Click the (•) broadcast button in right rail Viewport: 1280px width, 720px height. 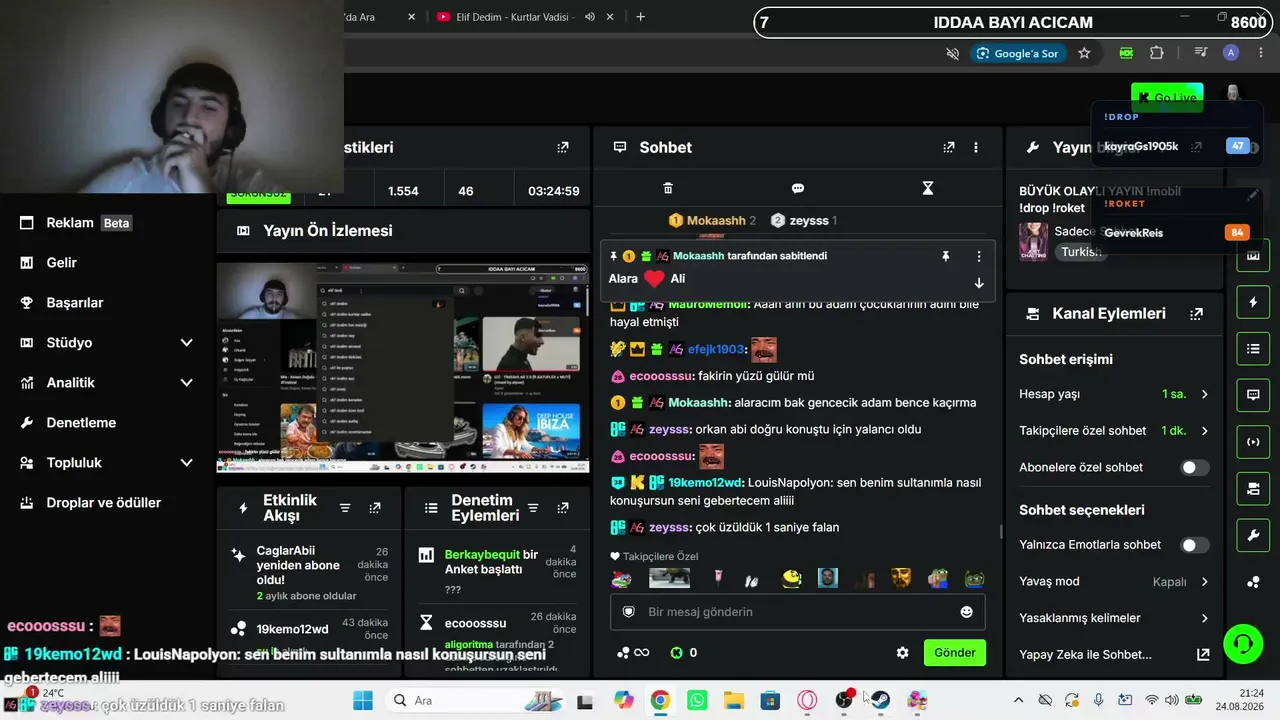(1253, 442)
